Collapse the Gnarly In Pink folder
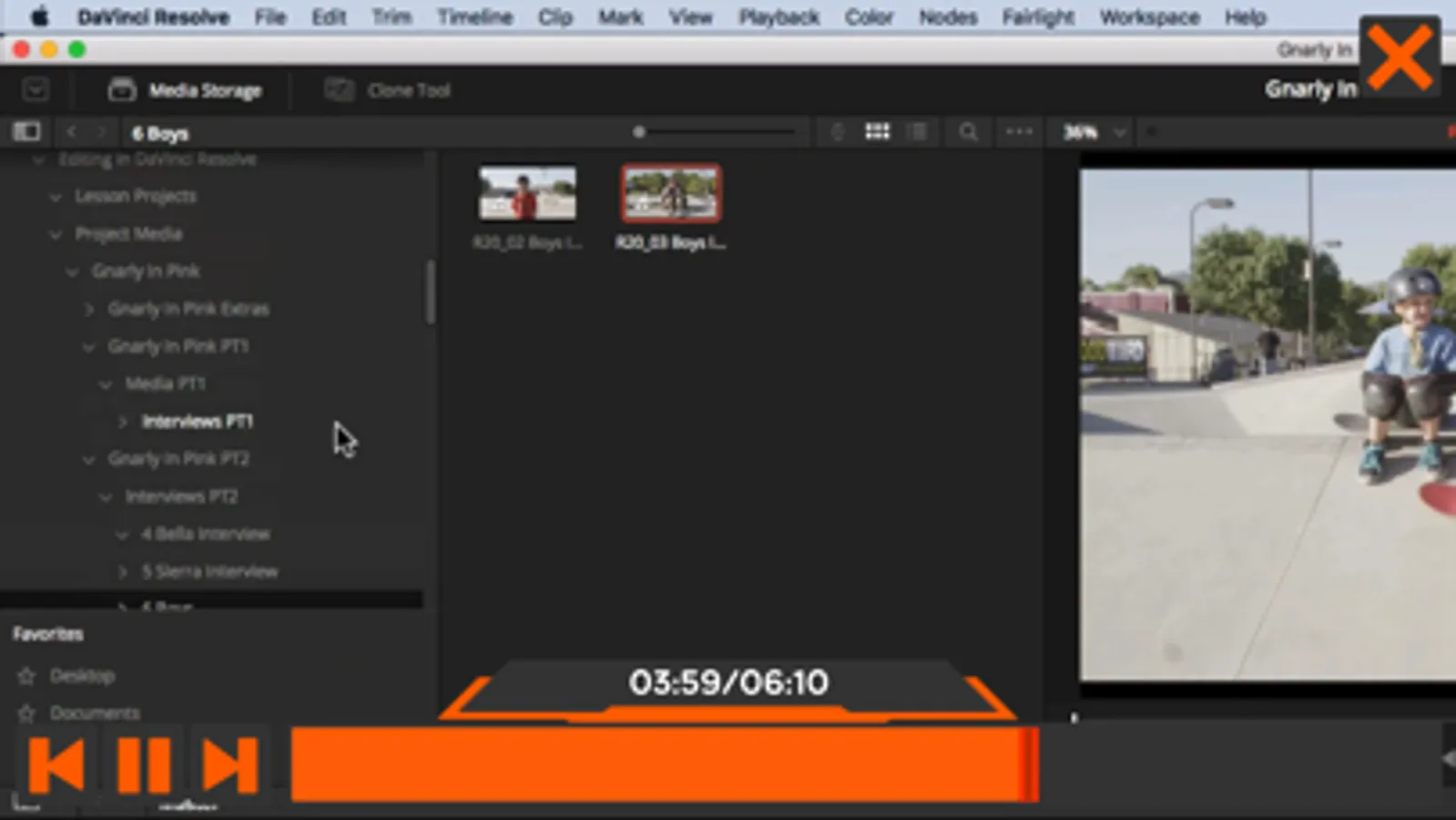Image resolution: width=1456 pixels, height=820 pixels. [72, 272]
